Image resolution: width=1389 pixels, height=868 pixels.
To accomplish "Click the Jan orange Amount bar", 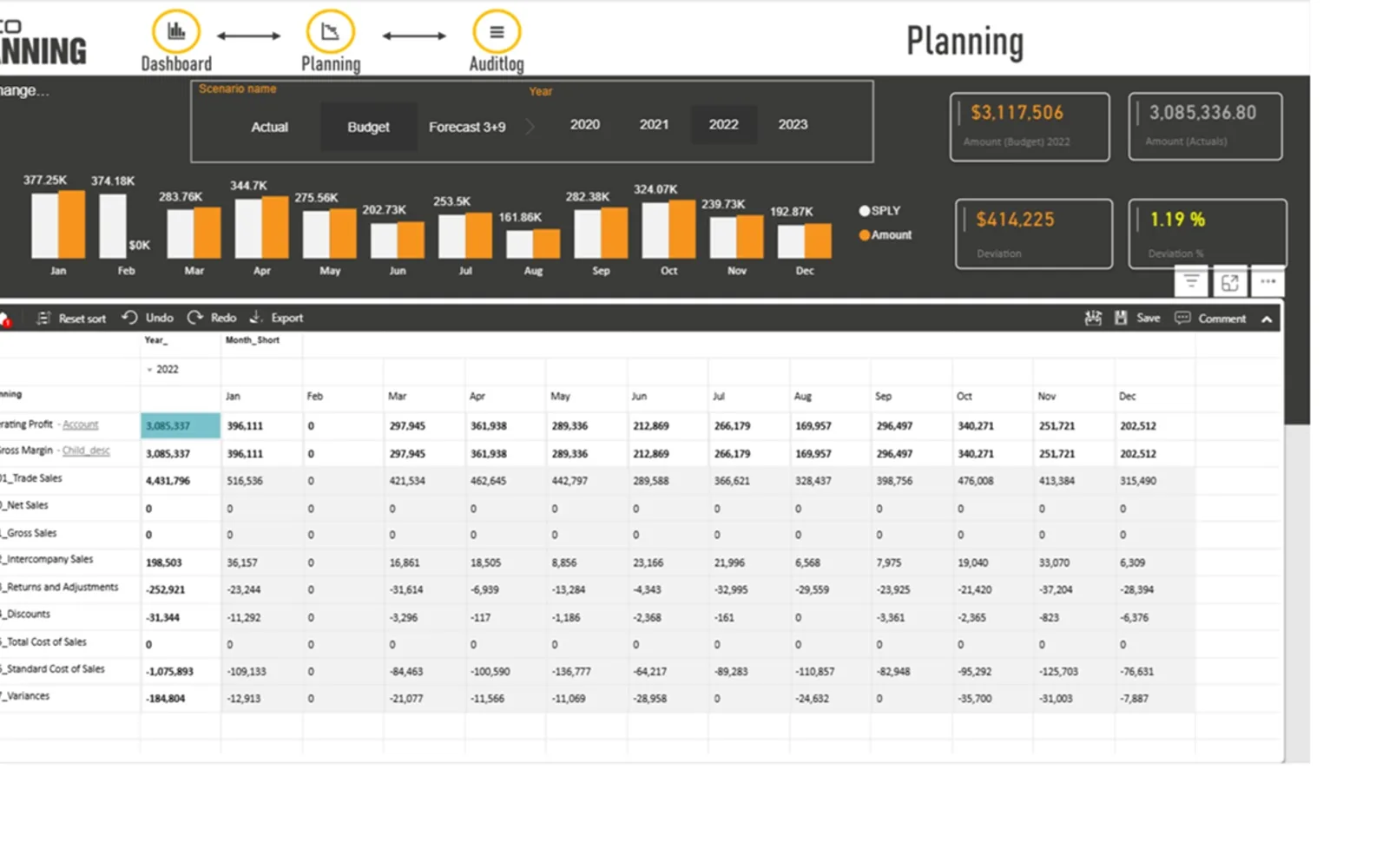I will coord(72,224).
